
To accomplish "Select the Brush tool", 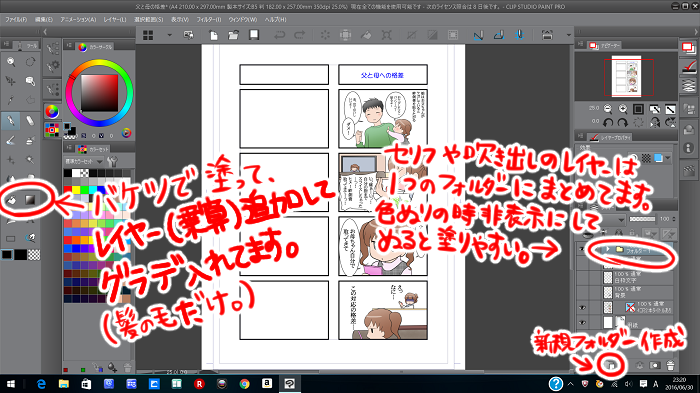I will point(11,140).
